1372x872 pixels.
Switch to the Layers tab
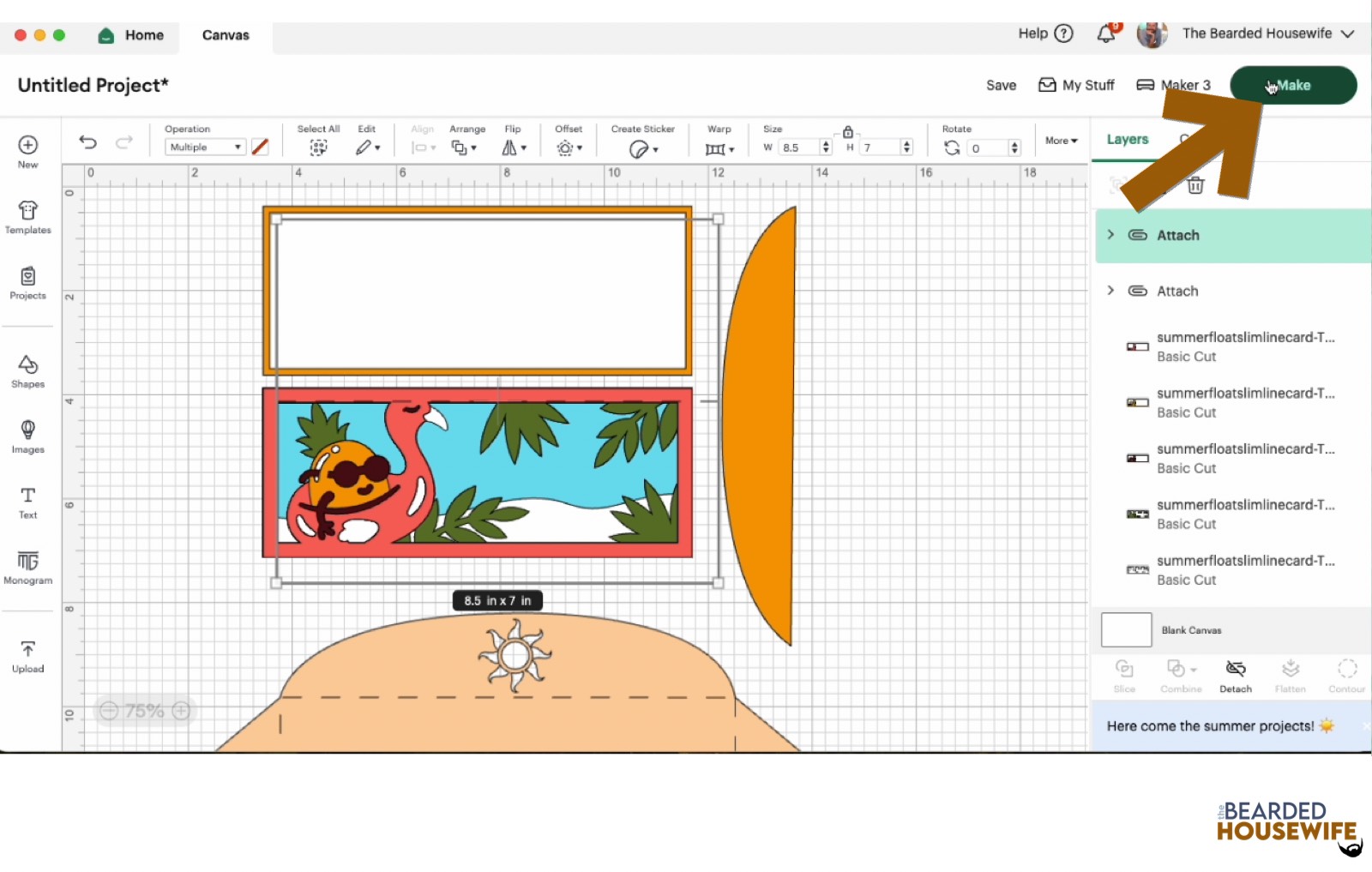pos(1127,139)
